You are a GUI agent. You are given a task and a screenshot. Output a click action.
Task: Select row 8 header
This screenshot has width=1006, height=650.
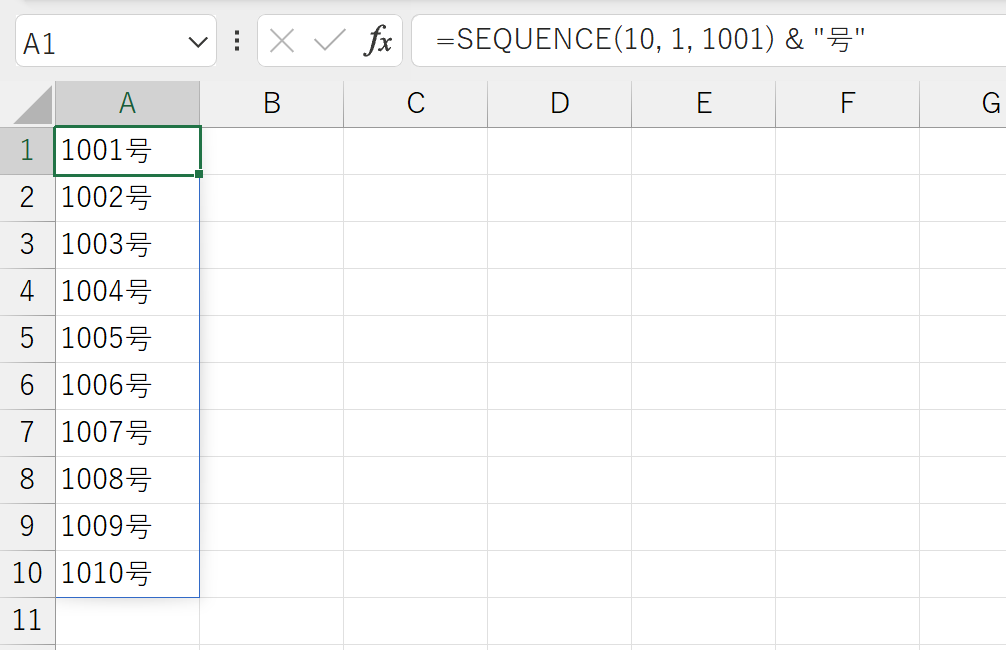pos(27,480)
